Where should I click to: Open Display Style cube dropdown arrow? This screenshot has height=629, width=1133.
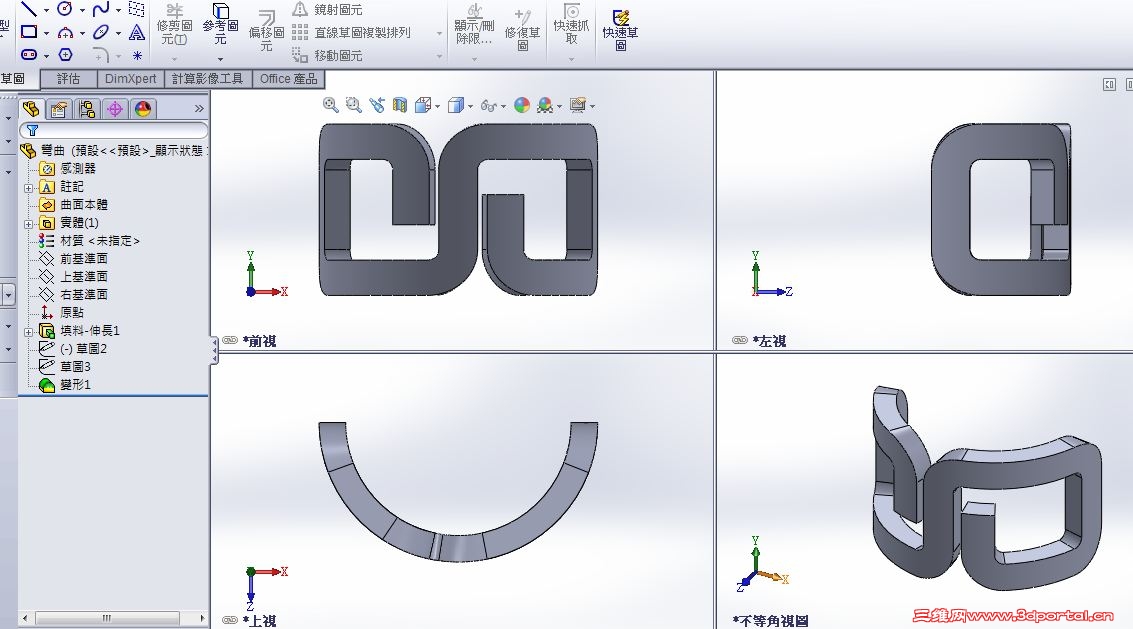tap(470, 107)
